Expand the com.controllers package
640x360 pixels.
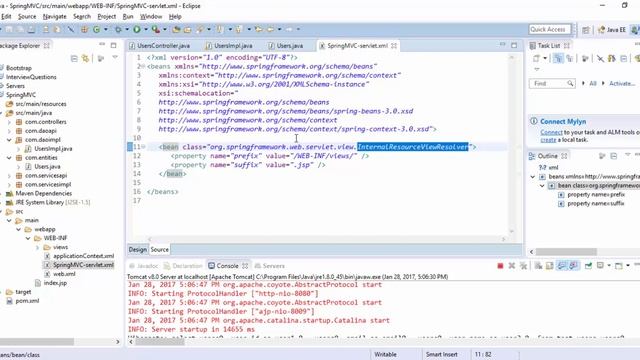9,122
